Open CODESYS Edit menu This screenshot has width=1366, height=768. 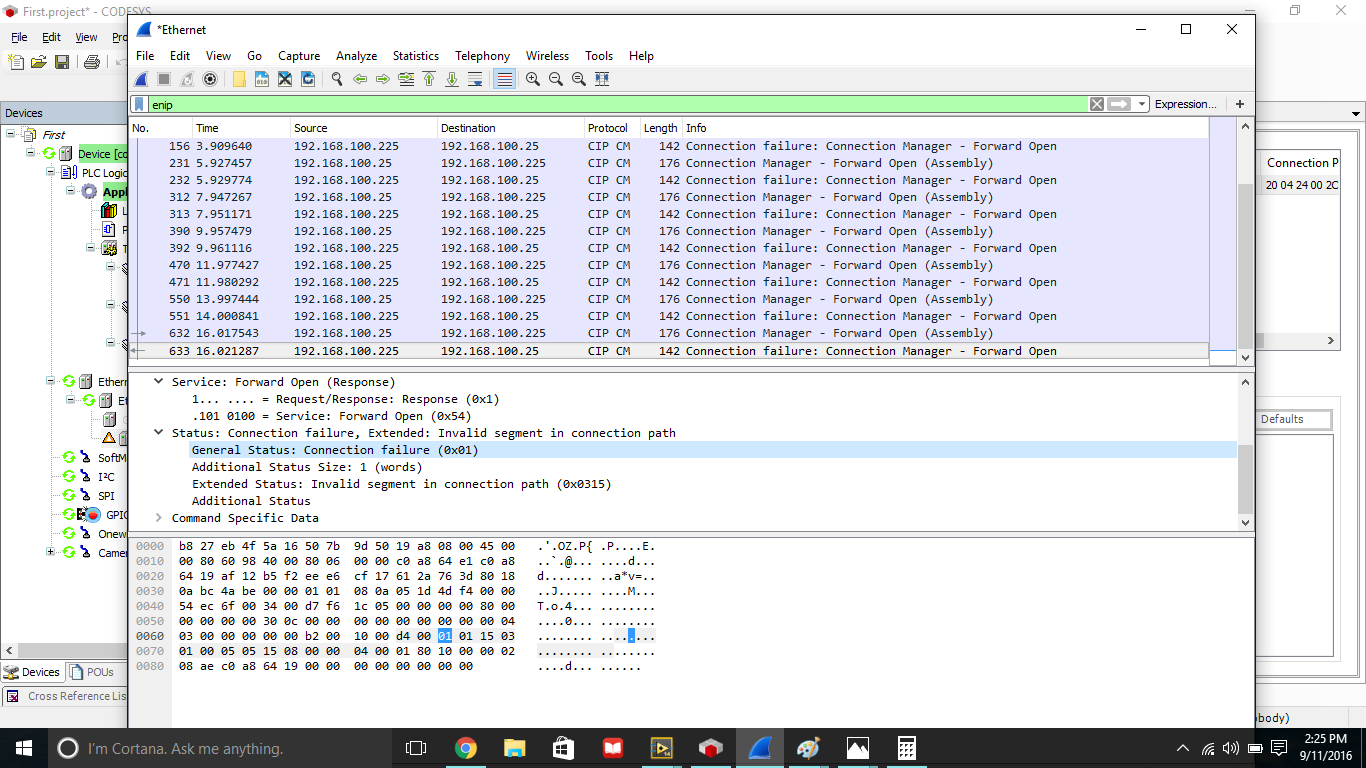pos(51,37)
